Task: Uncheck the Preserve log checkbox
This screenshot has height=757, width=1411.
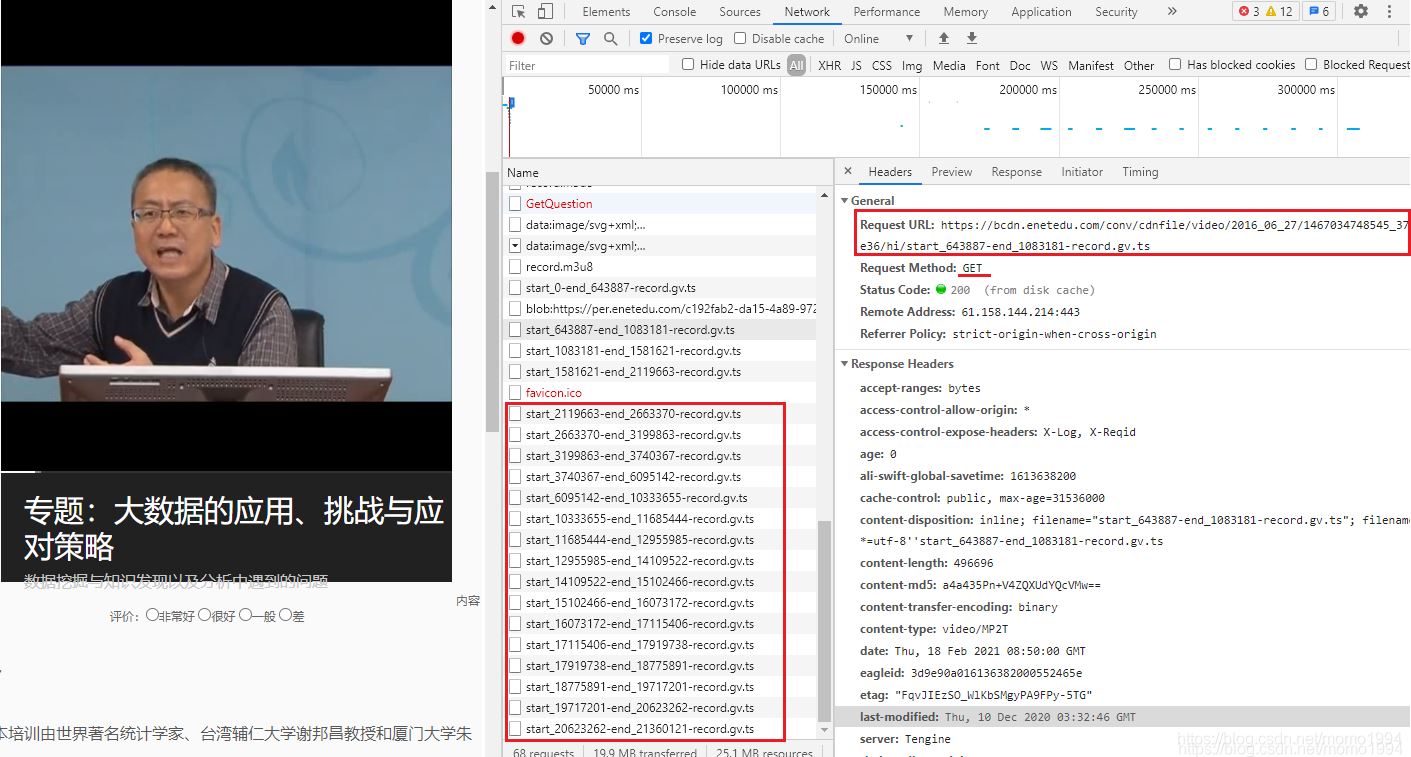Action: pyautogui.click(x=646, y=39)
